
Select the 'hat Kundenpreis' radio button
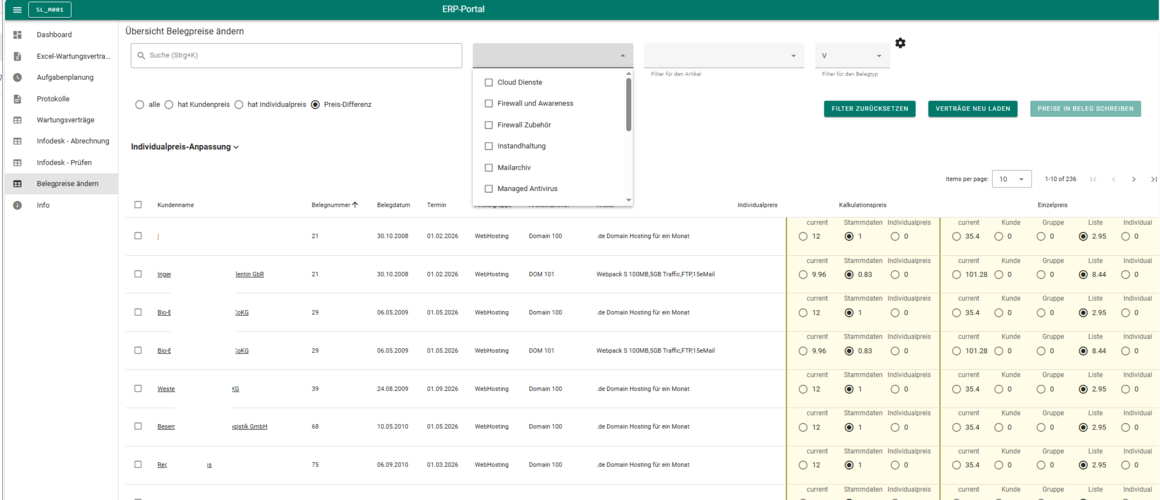click(x=169, y=104)
